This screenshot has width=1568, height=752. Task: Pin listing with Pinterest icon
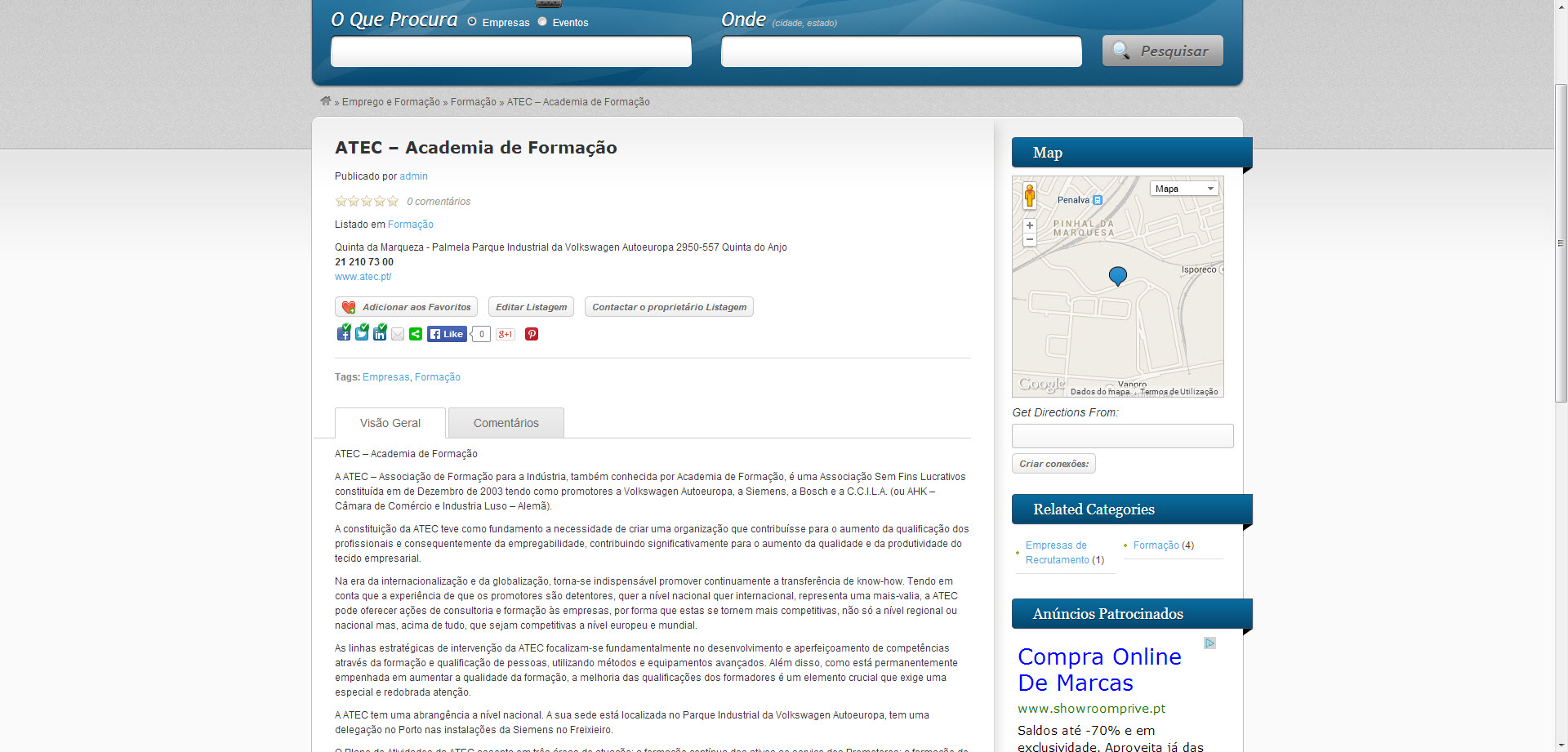[532, 334]
